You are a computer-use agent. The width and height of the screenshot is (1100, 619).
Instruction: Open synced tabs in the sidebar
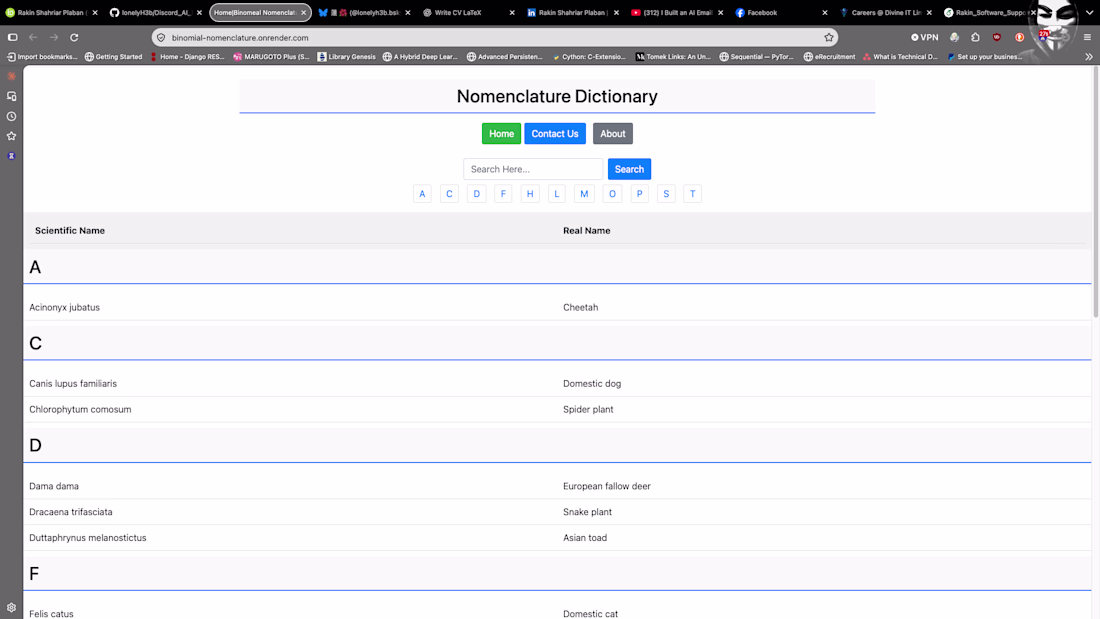11,96
